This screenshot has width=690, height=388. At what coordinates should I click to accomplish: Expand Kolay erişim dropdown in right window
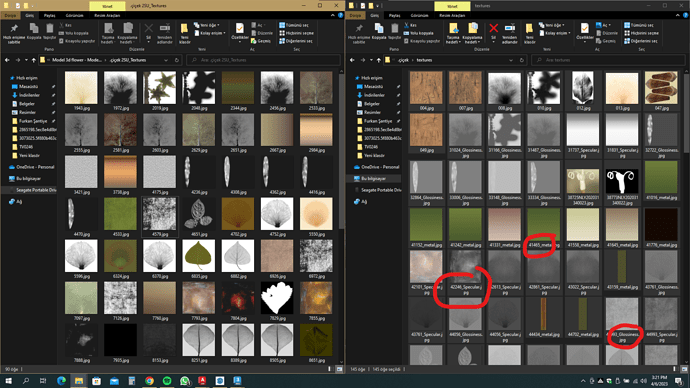point(554,33)
